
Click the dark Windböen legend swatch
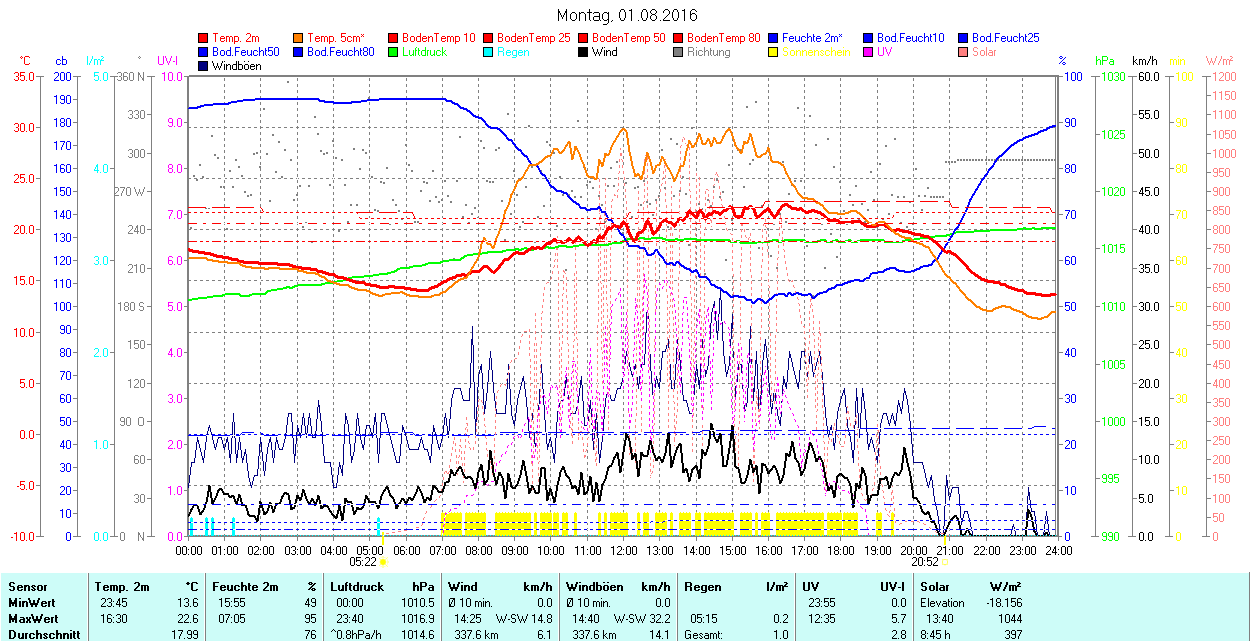204,66
